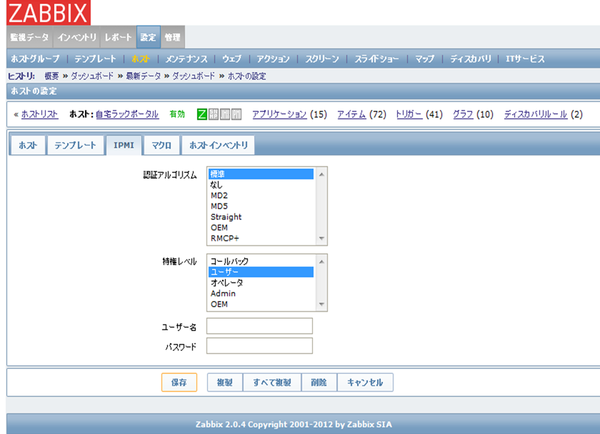The height and width of the screenshot is (434, 600).
Task: Open アプリケーション (15) link
Action: tap(290, 114)
